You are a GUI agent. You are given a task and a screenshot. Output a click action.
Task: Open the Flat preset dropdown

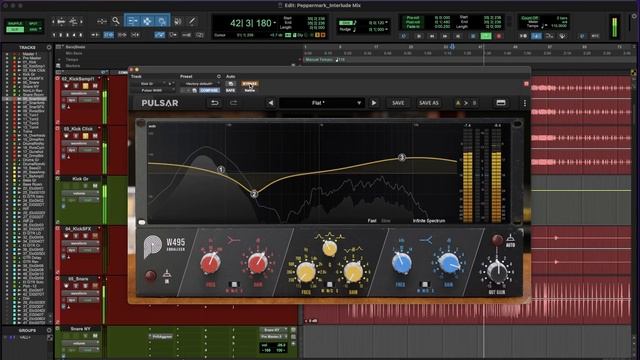tap(321, 103)
